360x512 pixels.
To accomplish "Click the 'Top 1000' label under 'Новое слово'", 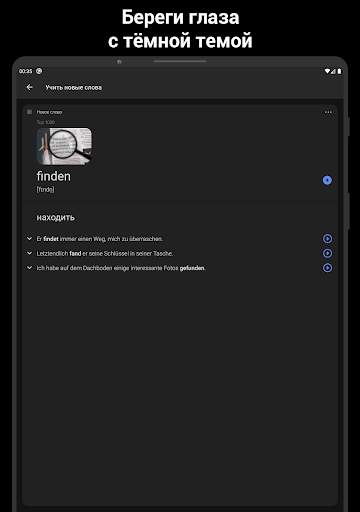I will tap(46, 122).
